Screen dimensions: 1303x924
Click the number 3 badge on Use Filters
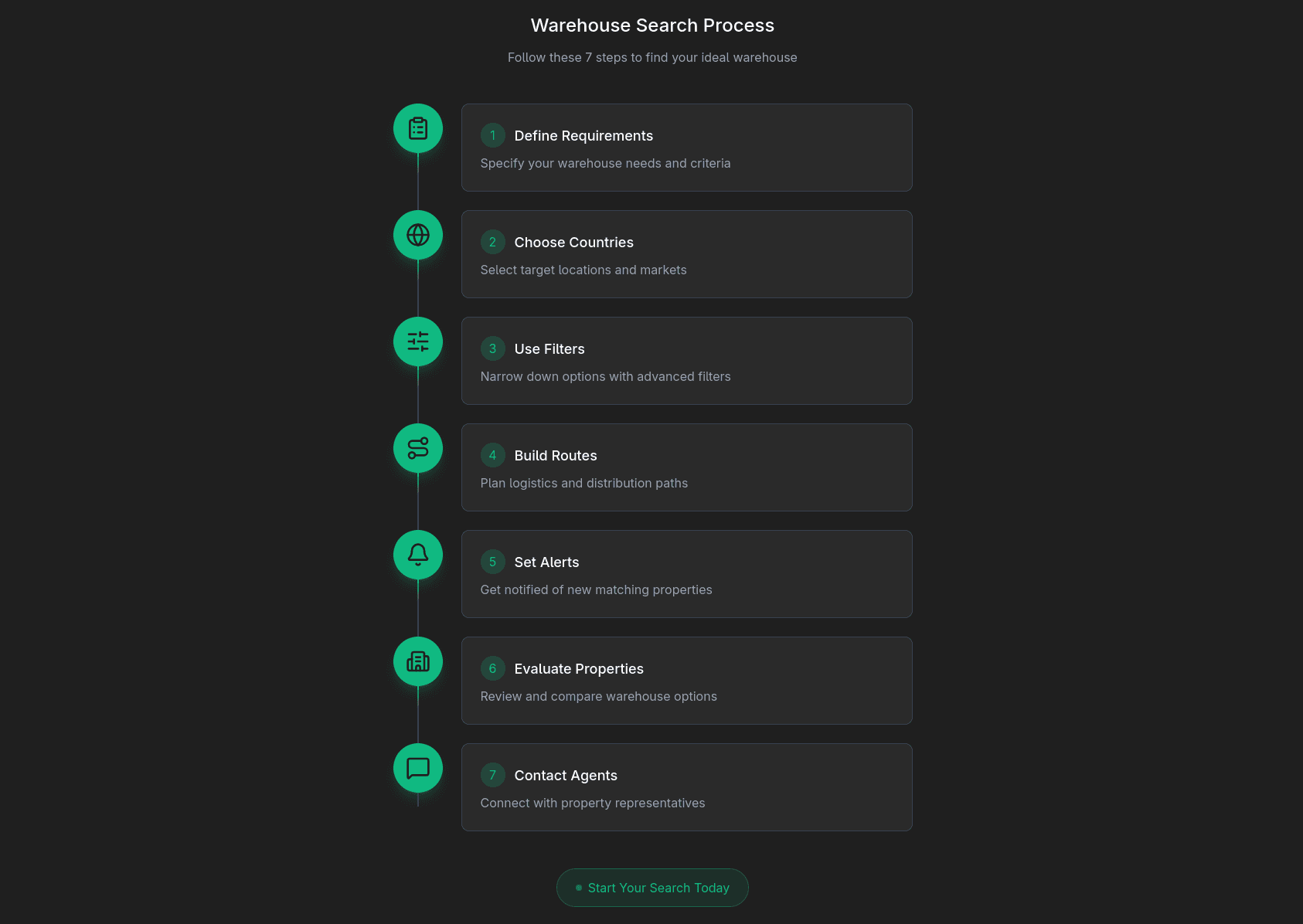pyautogui.click(x=492, y=348)
